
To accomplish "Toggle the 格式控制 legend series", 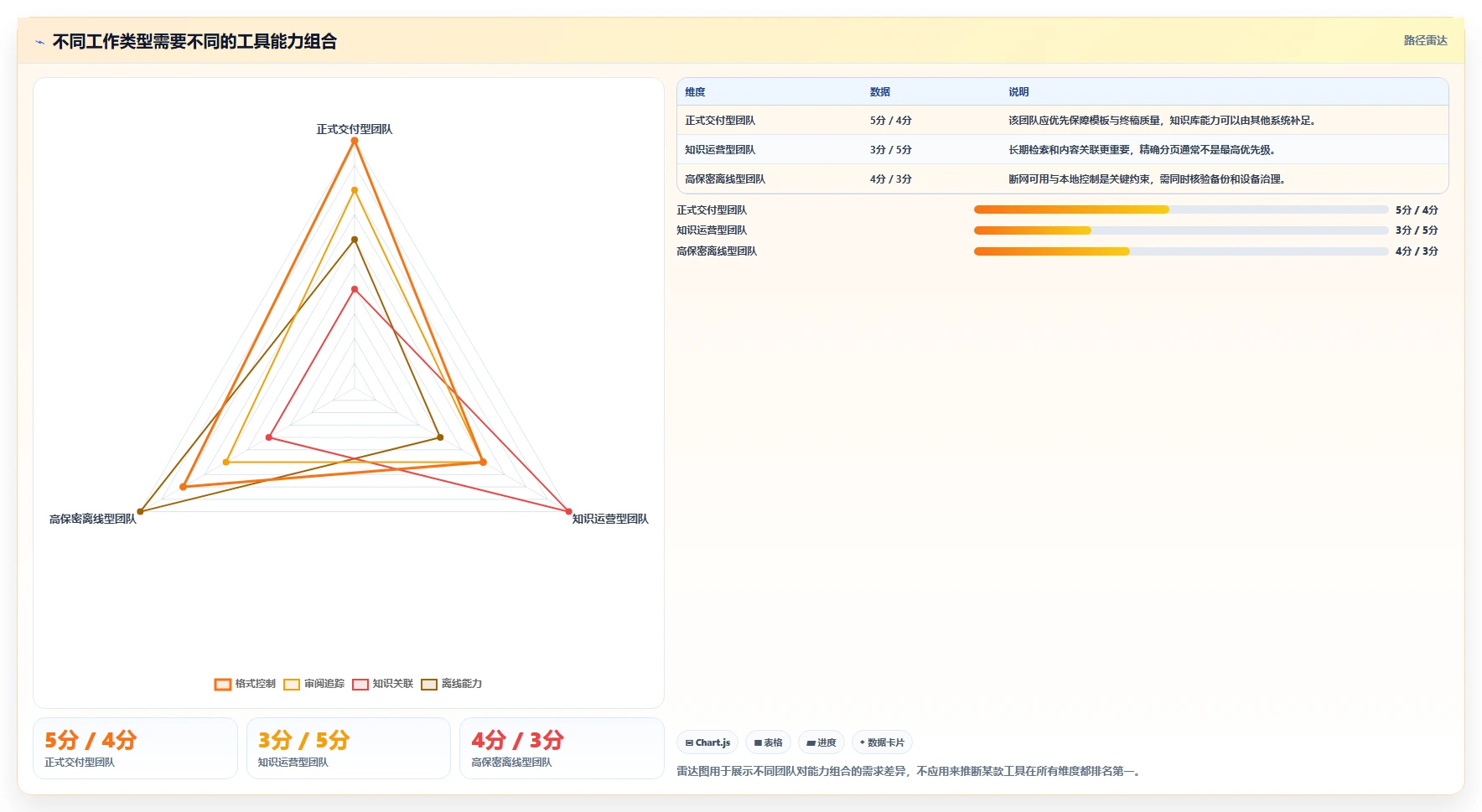I will [245, 684].
